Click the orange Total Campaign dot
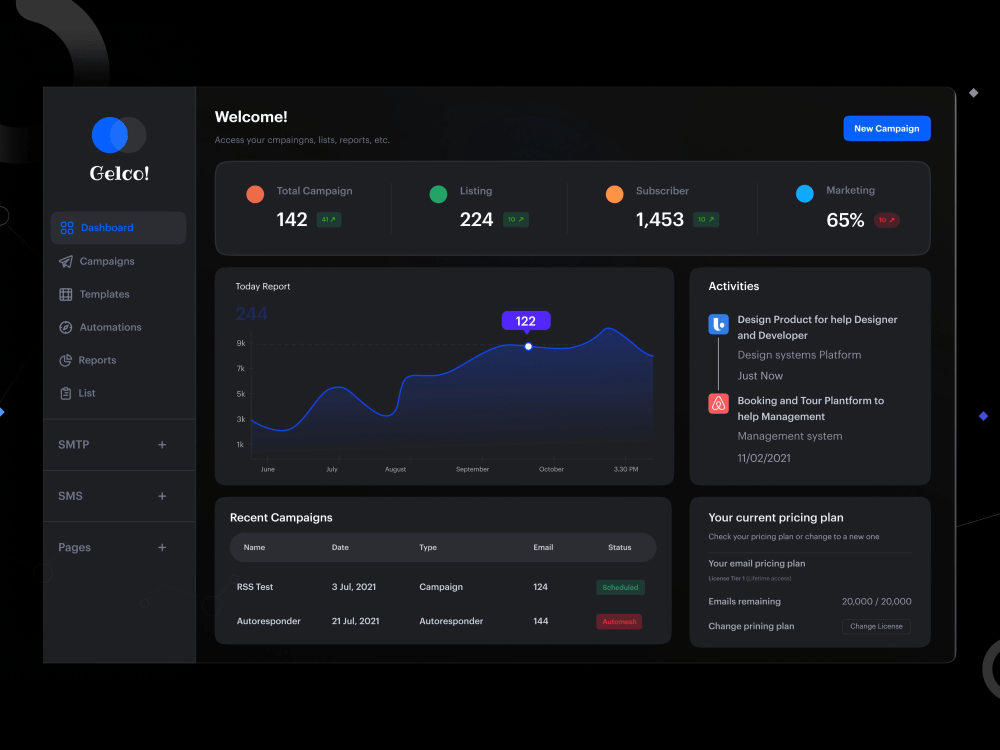The image size is (1000, 750). (255, 194)
